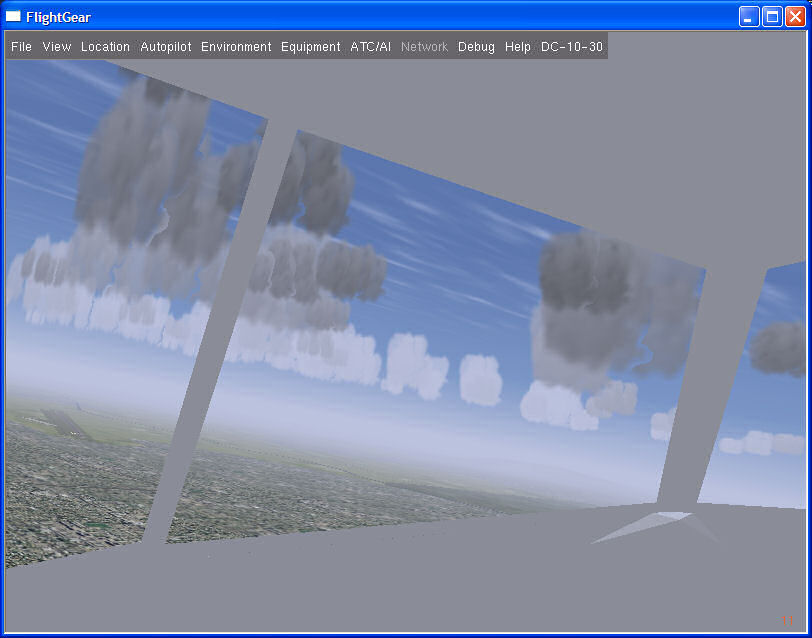
Task: Click the orange frame rate counter
Action: pyautogui.click(x=788, y=620)
